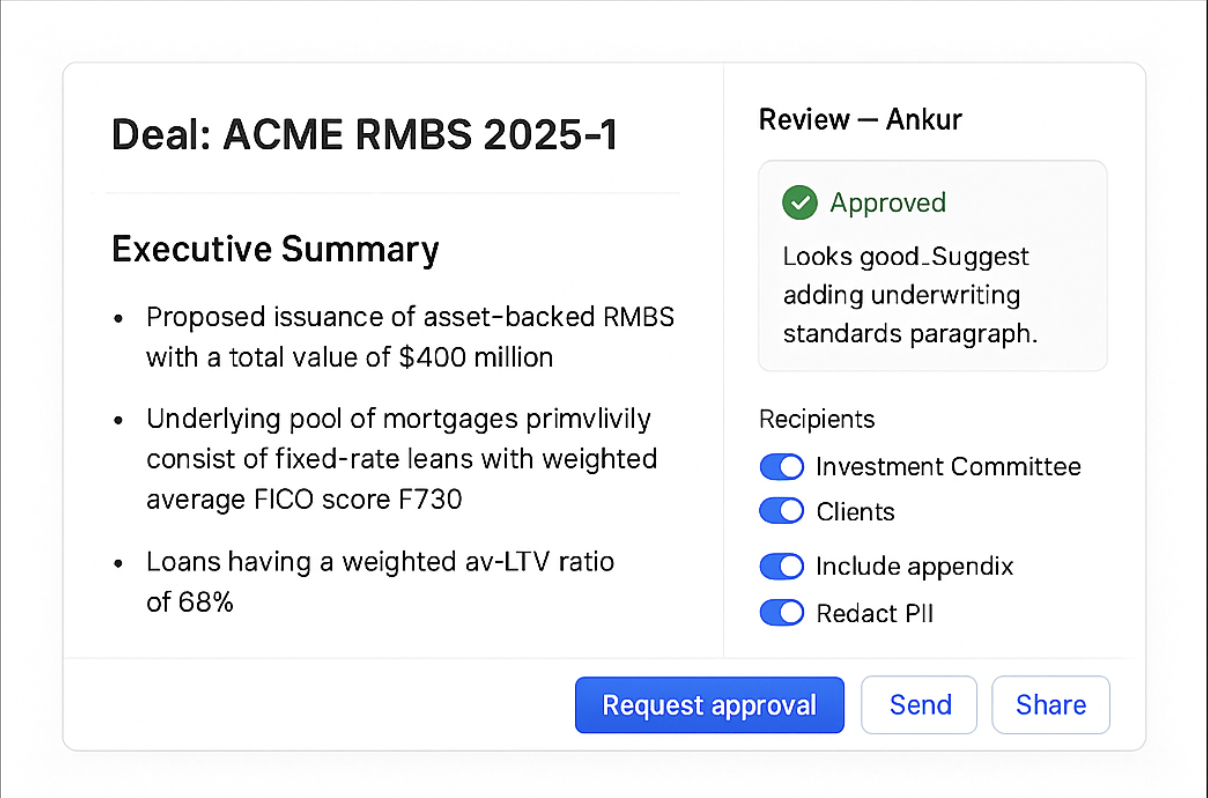1208x798 pixels.
Task: Disable the Investment Committee recipient toggle
Action: point(782,467)
